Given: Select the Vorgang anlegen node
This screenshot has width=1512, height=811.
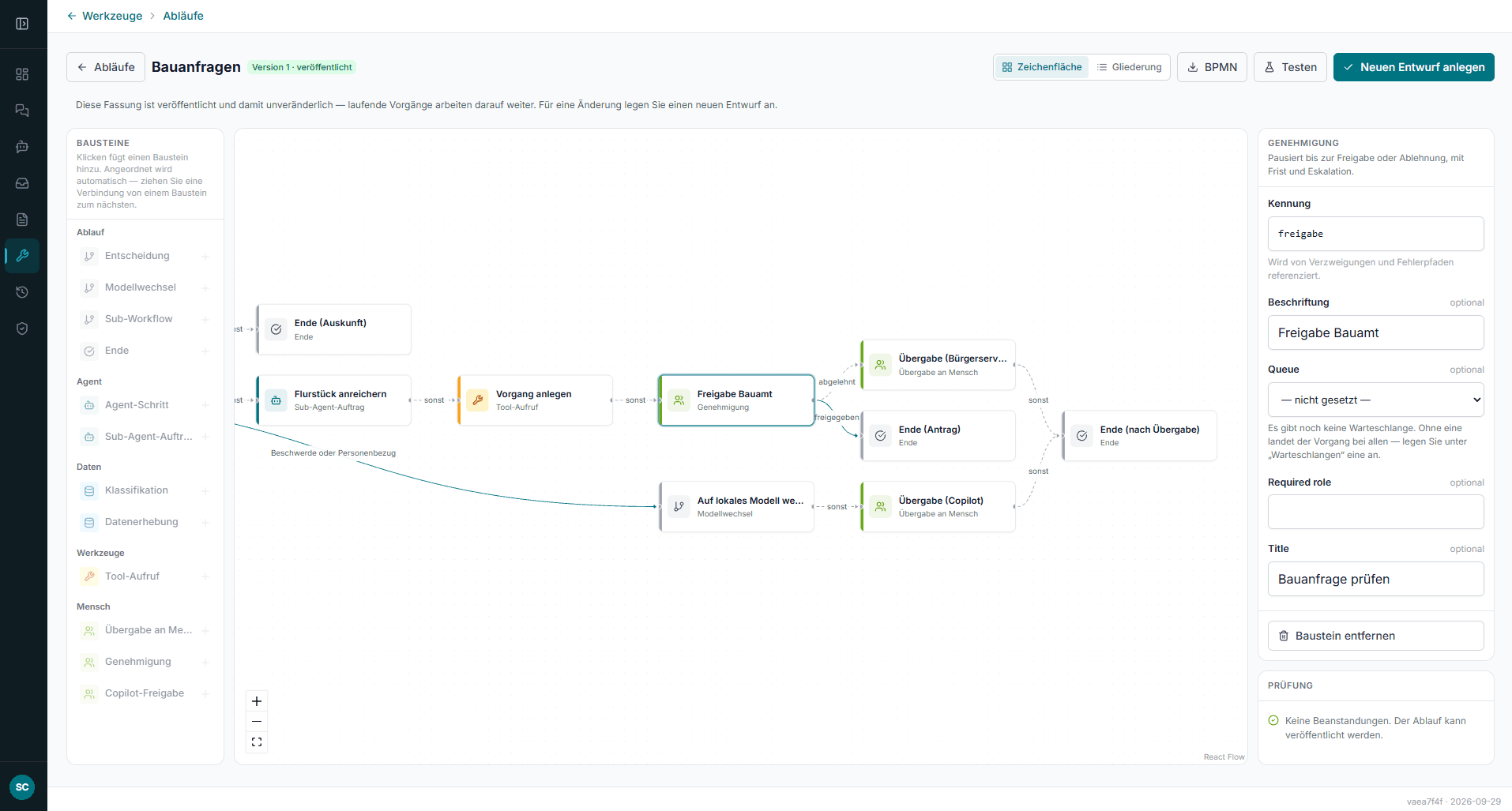Looking at the screenshot, I should click(535, 400).
